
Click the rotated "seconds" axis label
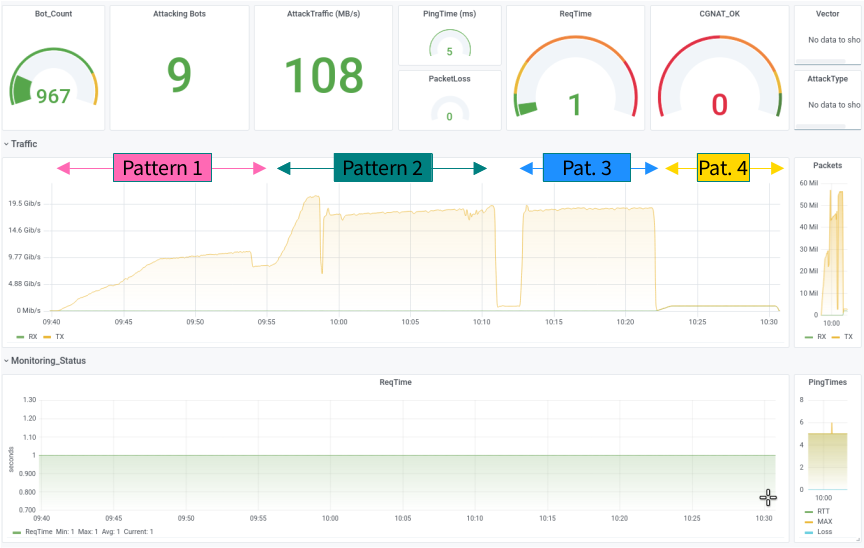click(x=10, y=460)
